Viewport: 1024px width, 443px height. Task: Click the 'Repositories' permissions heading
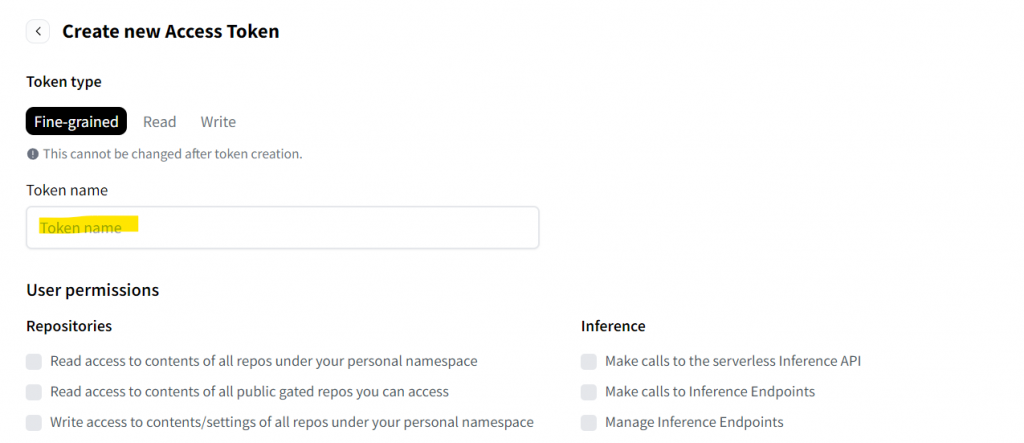tap(69, 326)
